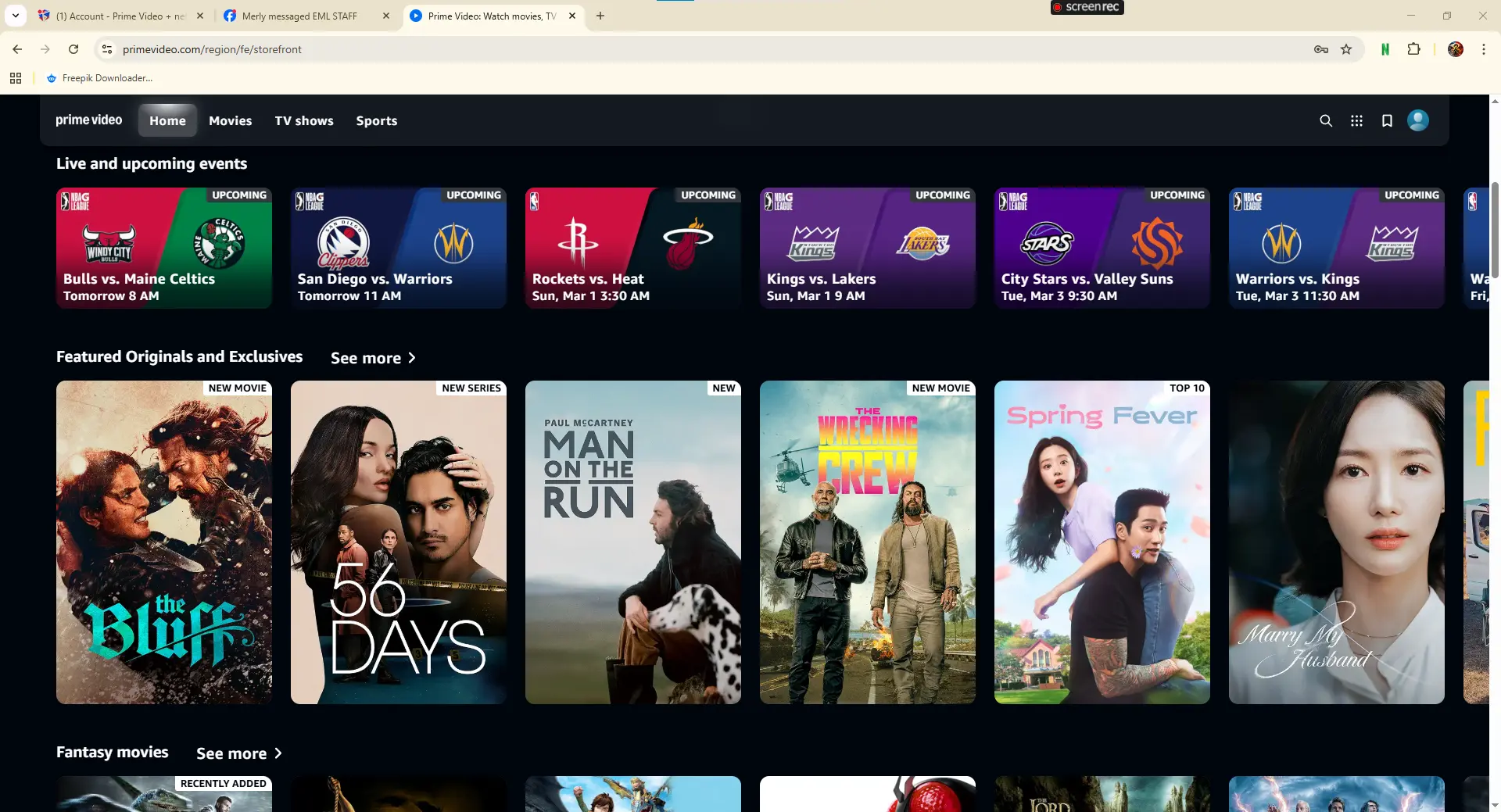
Task: Open the watchlist bookmark icon
Action: point(1387,120)
